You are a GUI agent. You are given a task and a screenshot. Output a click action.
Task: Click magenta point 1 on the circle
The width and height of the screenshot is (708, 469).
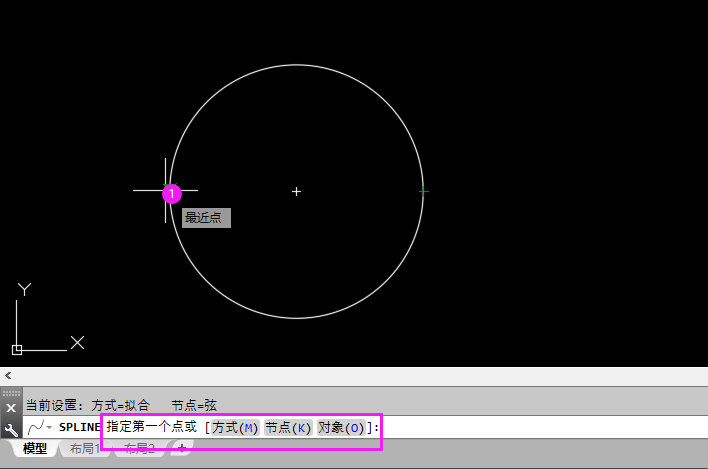coord(172,194)
